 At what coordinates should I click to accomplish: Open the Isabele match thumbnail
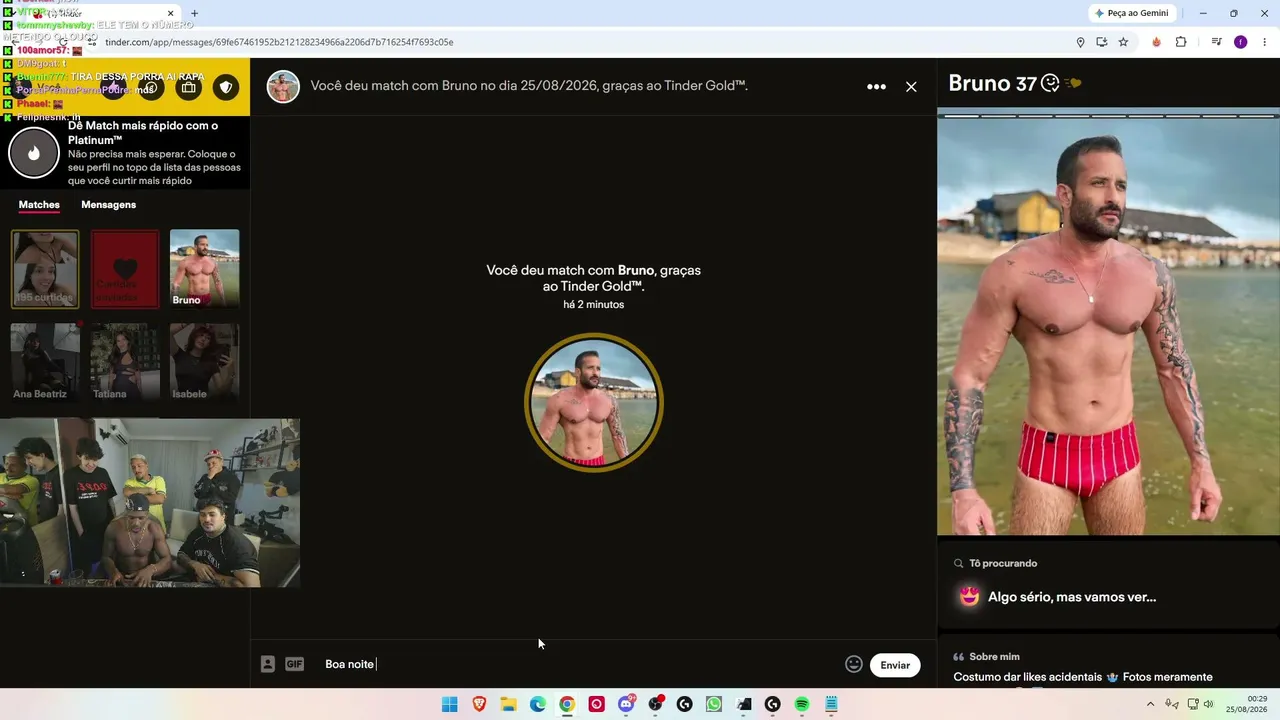pos(205,362)
